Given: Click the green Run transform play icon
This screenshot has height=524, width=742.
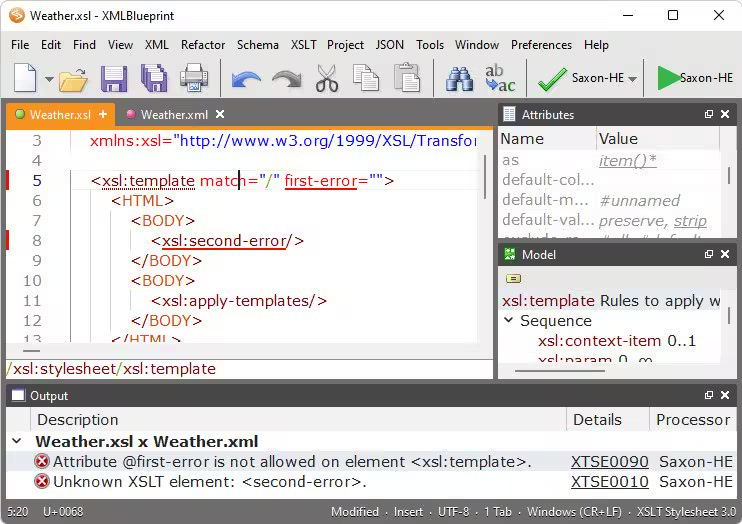Looking at the screenshot, I should (x=668, y=78).
